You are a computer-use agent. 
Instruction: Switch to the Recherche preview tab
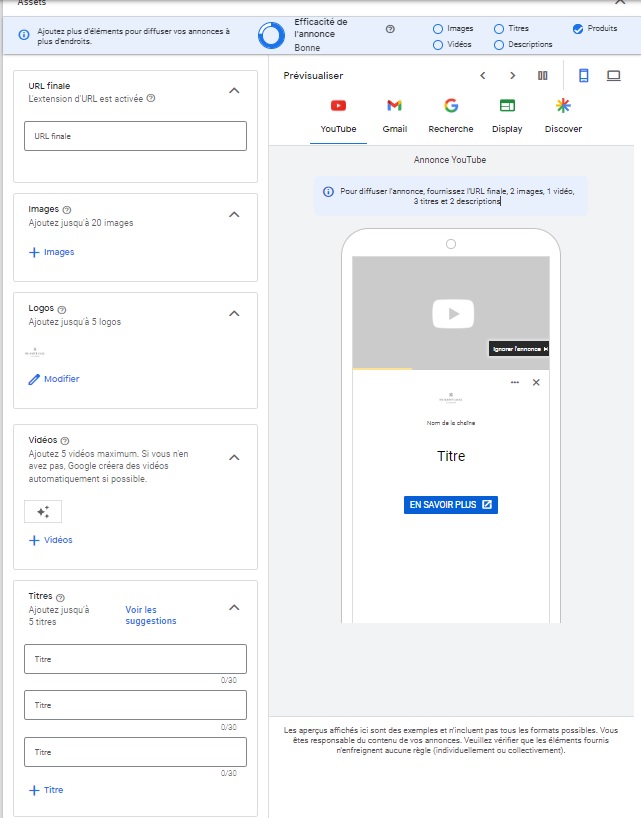click(451, 117)
